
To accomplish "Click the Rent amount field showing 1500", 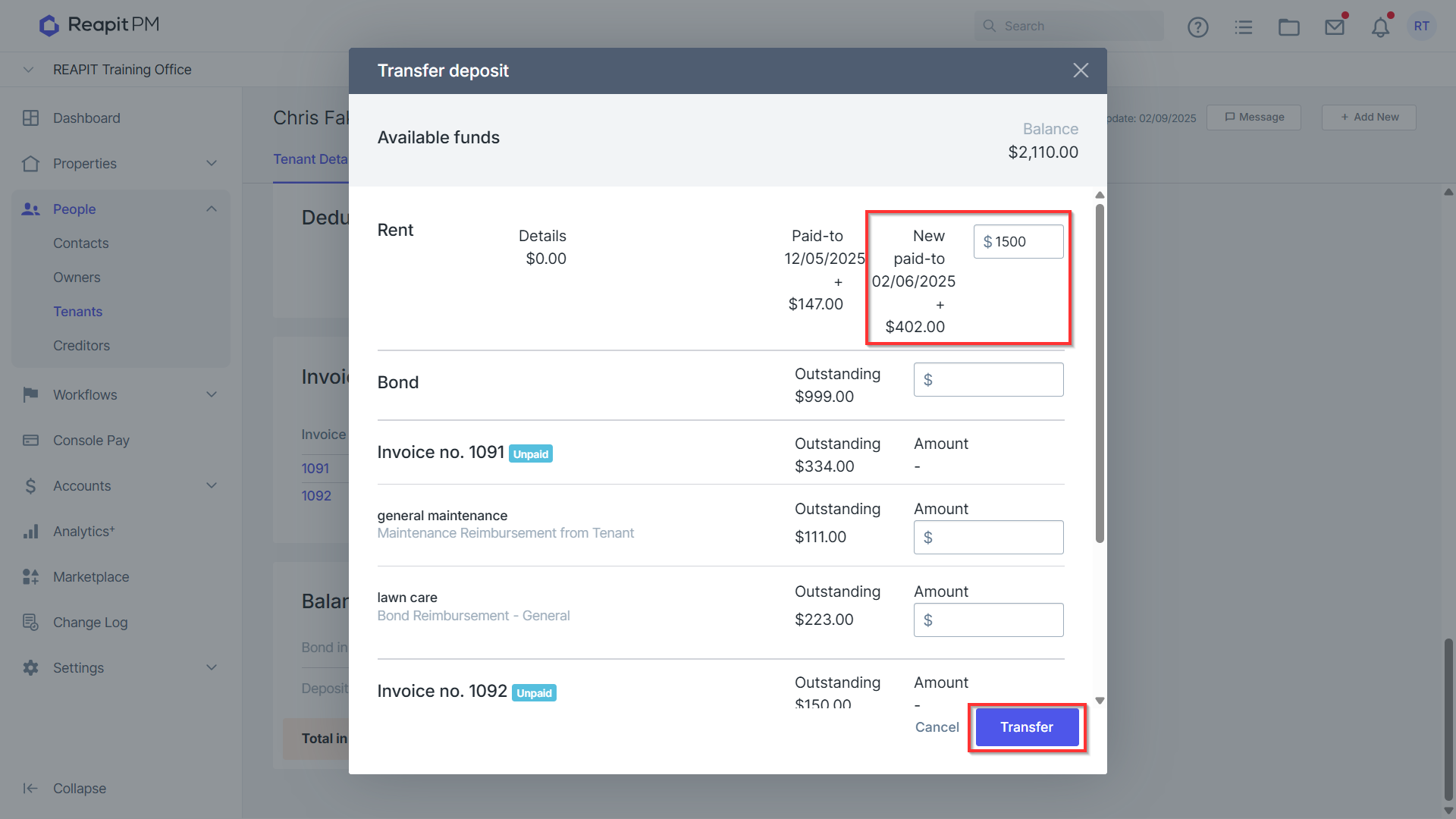I will point(1018,242).
